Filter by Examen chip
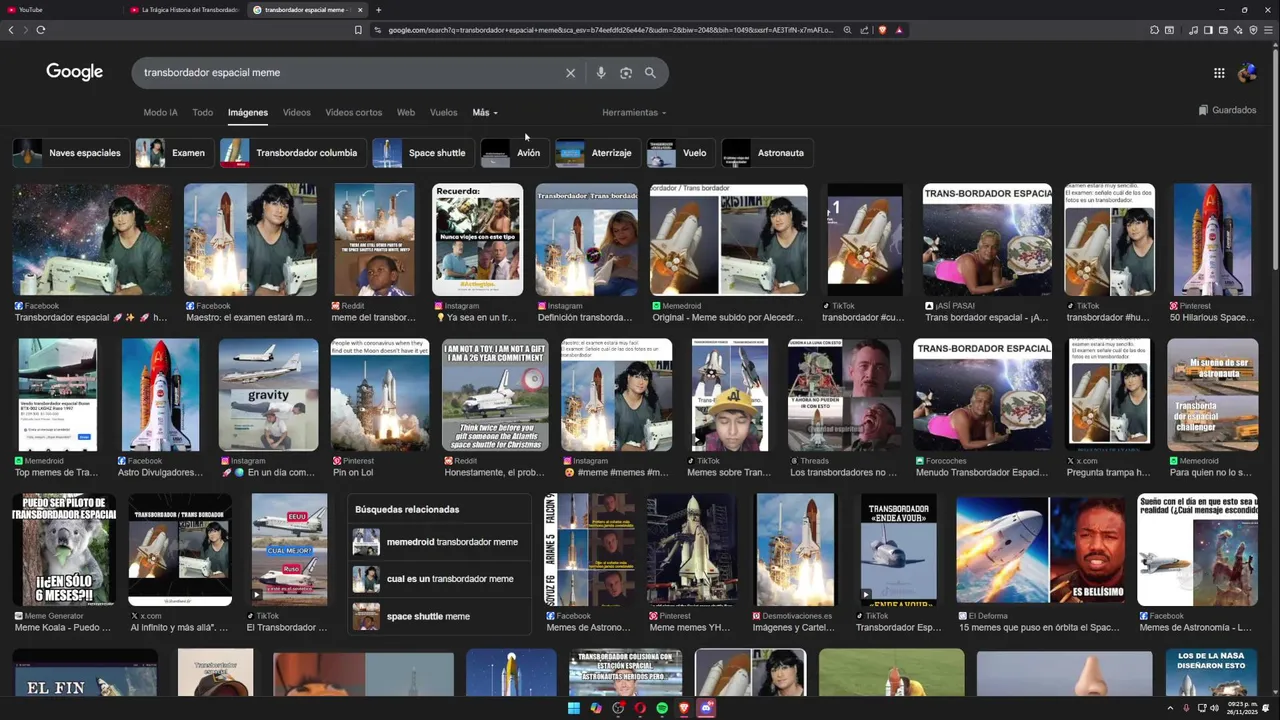Viewport: 1280px width, 720px height. tap(174, 153)
